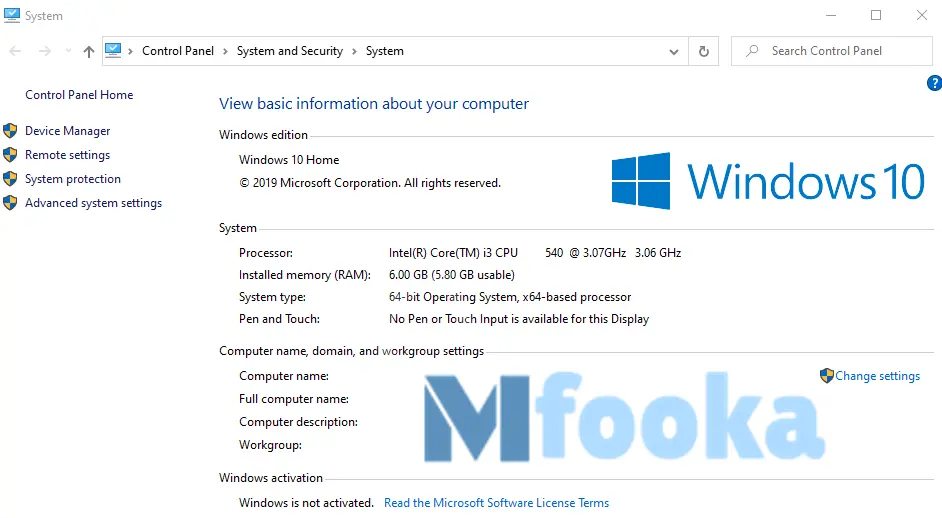The height and width of the screenshot is (518, 942).
Task: Click the shield icon beside System protection
Action: (10, 178)
